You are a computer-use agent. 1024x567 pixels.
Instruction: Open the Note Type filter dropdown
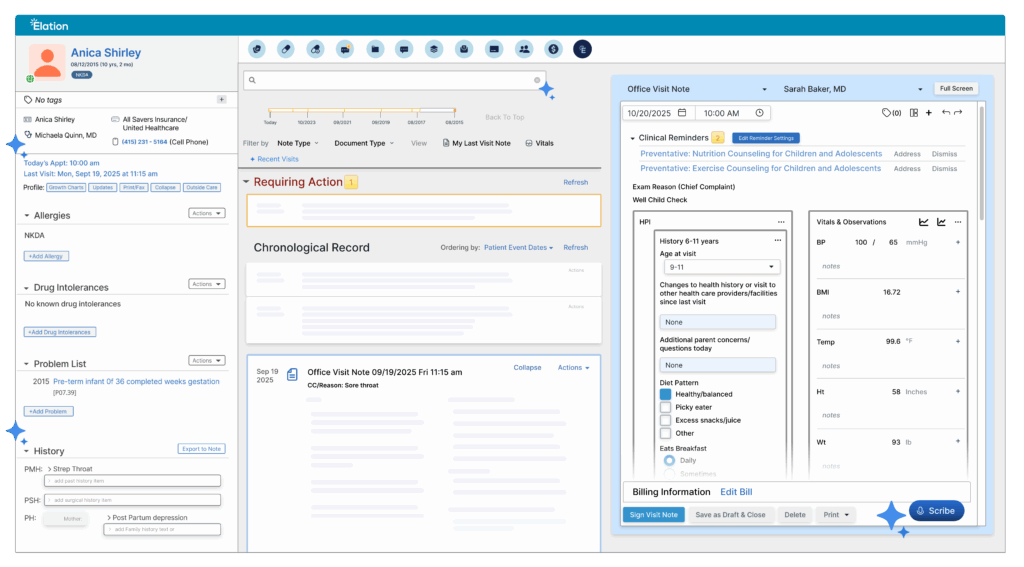[298, 143]
